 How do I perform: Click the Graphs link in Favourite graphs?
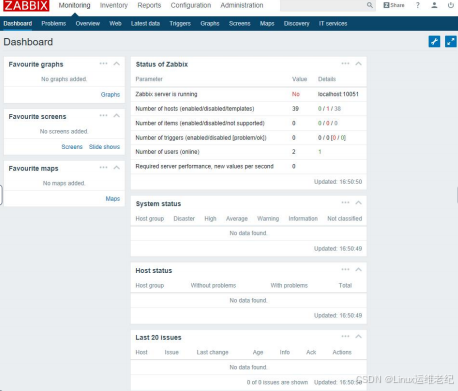[x=110, y=95]
